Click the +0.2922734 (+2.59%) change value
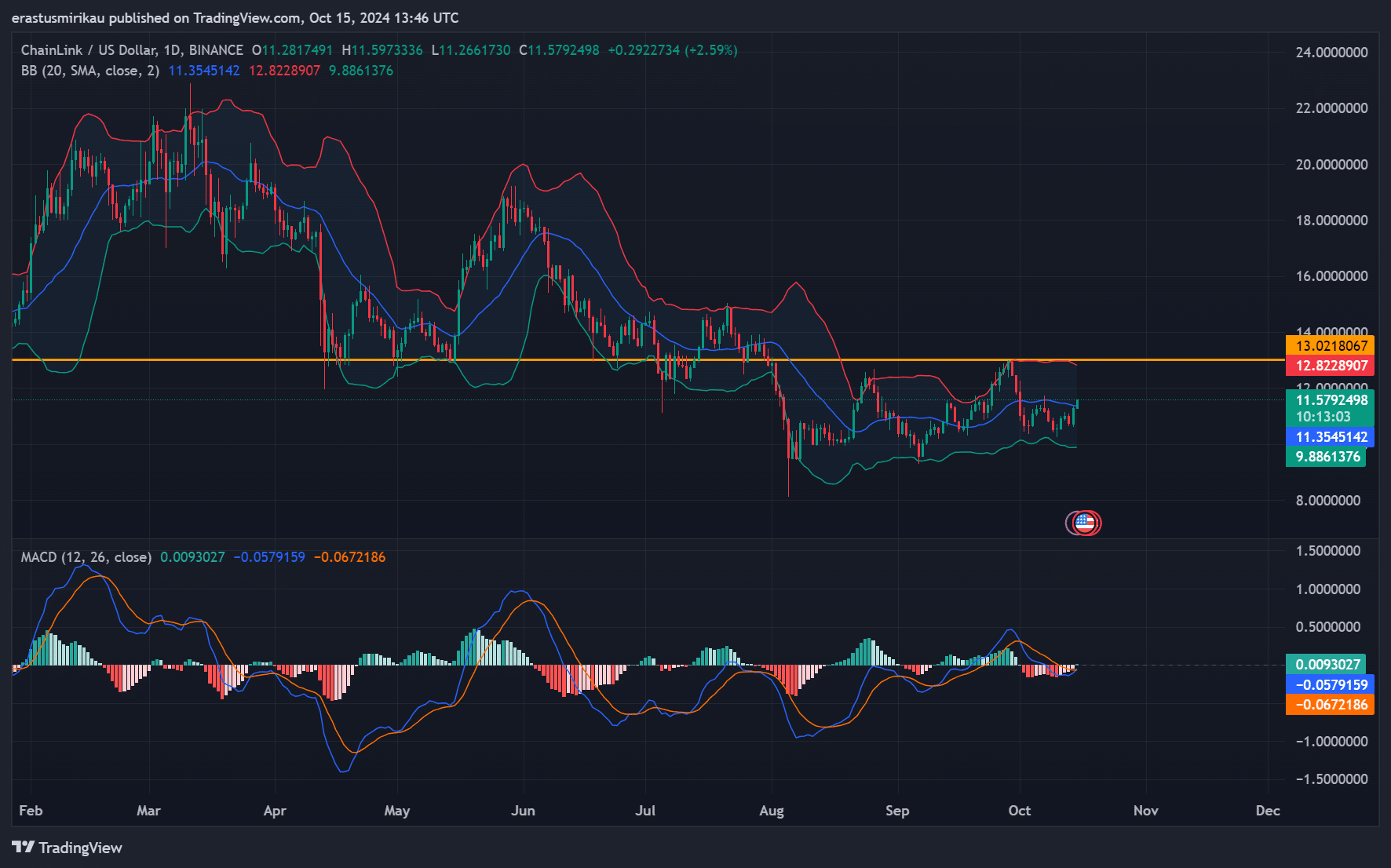Image resolution: width=1391 pixels, height=868 pixels. pyautogui.click(x=673, y=50)
